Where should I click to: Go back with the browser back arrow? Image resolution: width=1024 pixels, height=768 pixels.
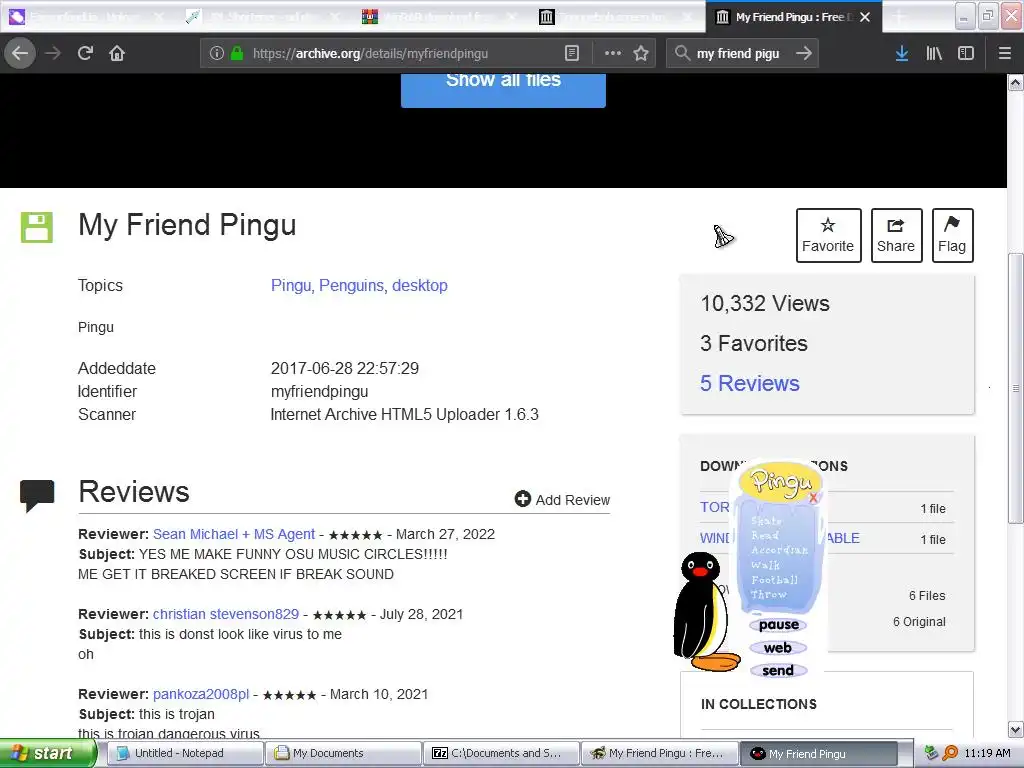coord(20,53)
